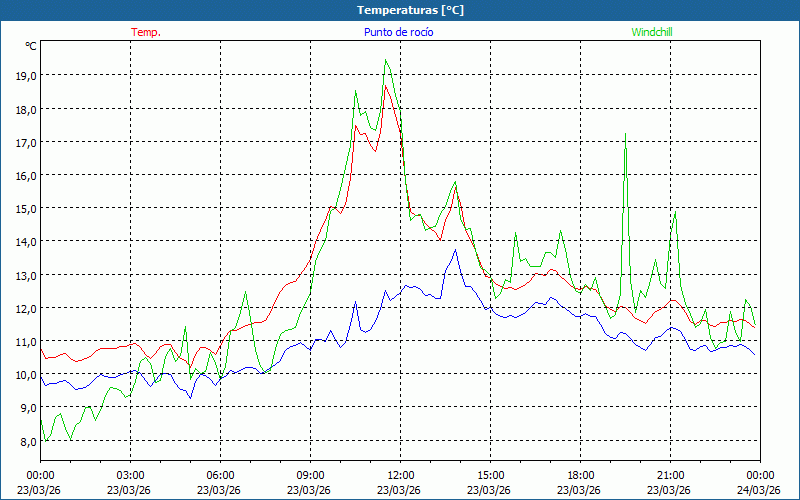Click the 15:00 time axis label

pos(490,475)
